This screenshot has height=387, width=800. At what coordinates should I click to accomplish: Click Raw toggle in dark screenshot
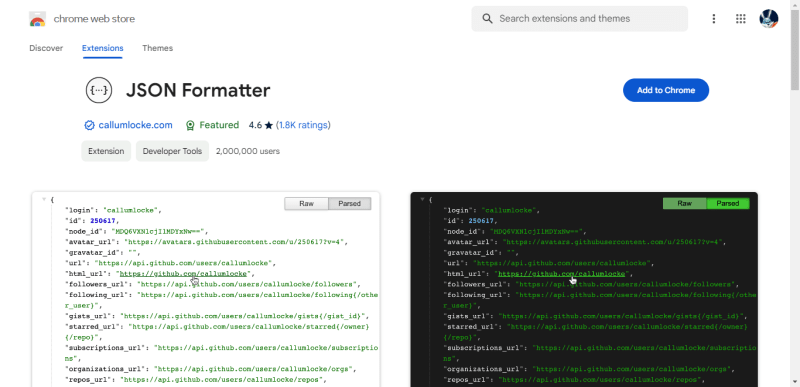[x=684, y=203]
